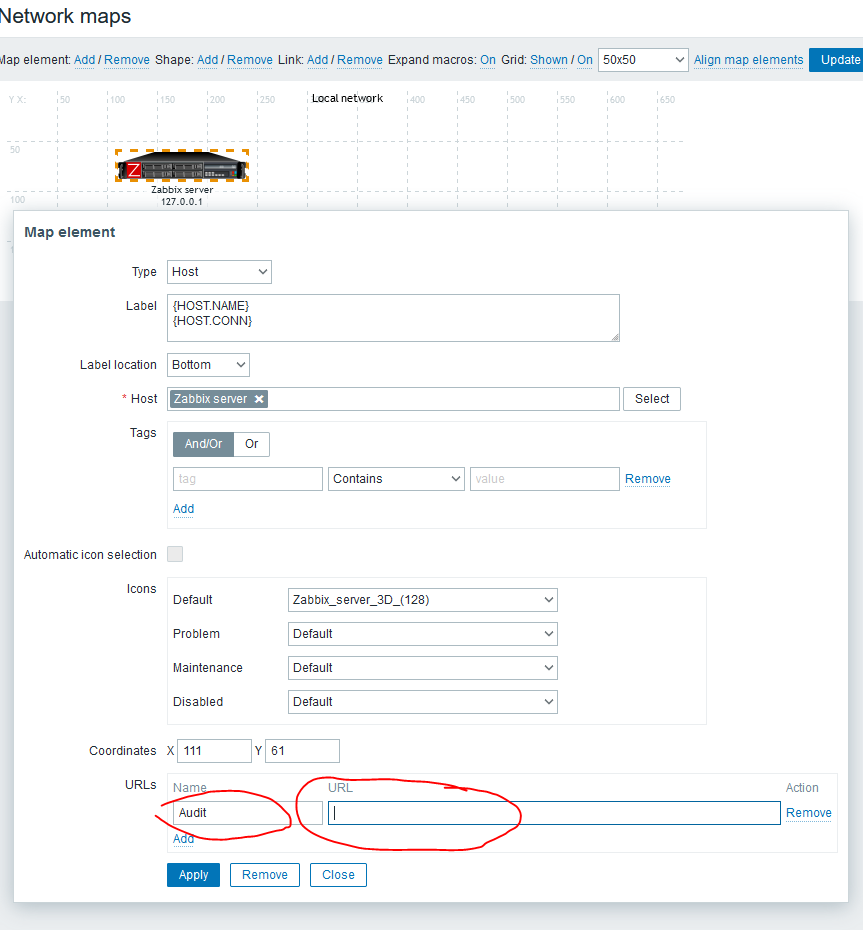Click the tag value input field
This screenshot has width=863, height=930.
(544, 479)
